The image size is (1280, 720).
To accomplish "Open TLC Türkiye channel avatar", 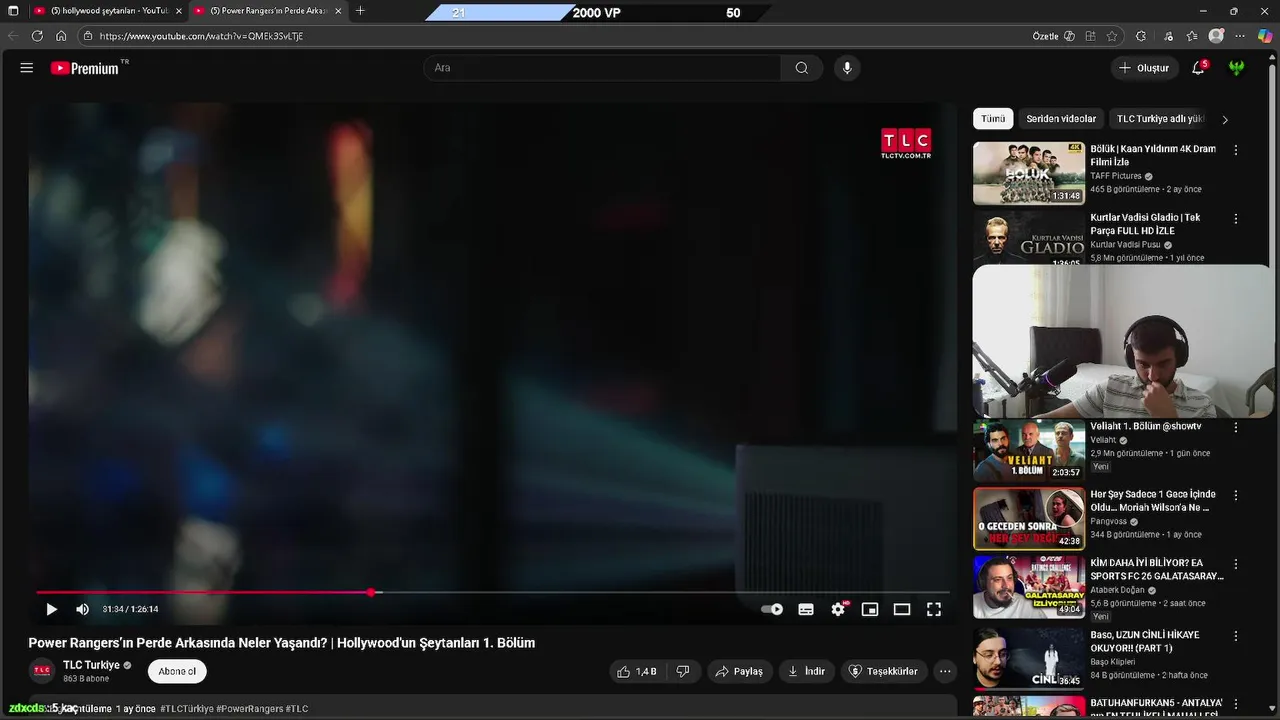I will pyautogui.click(x=42, y=671).
